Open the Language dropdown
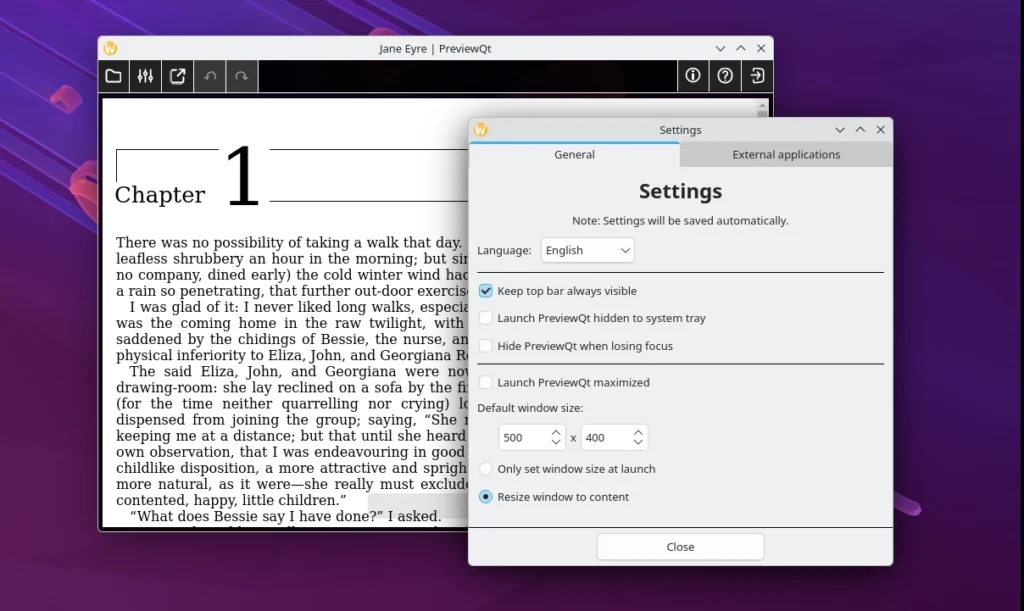 [587, 250]
